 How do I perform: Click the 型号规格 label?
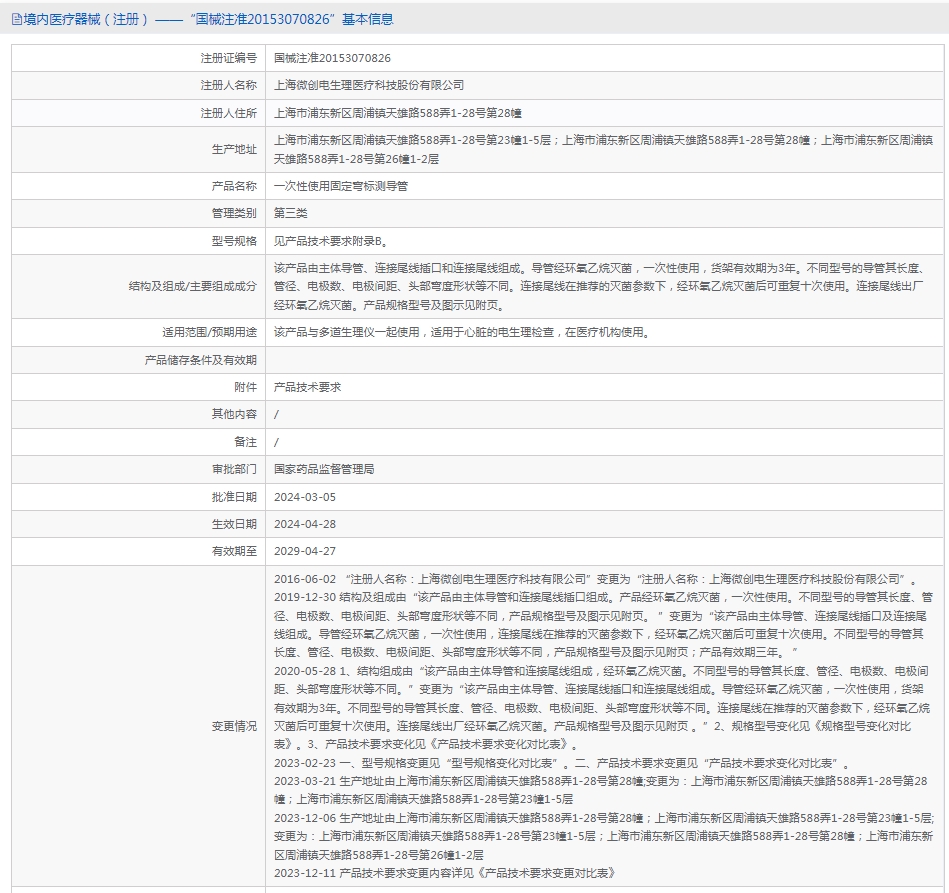[234, 242]
